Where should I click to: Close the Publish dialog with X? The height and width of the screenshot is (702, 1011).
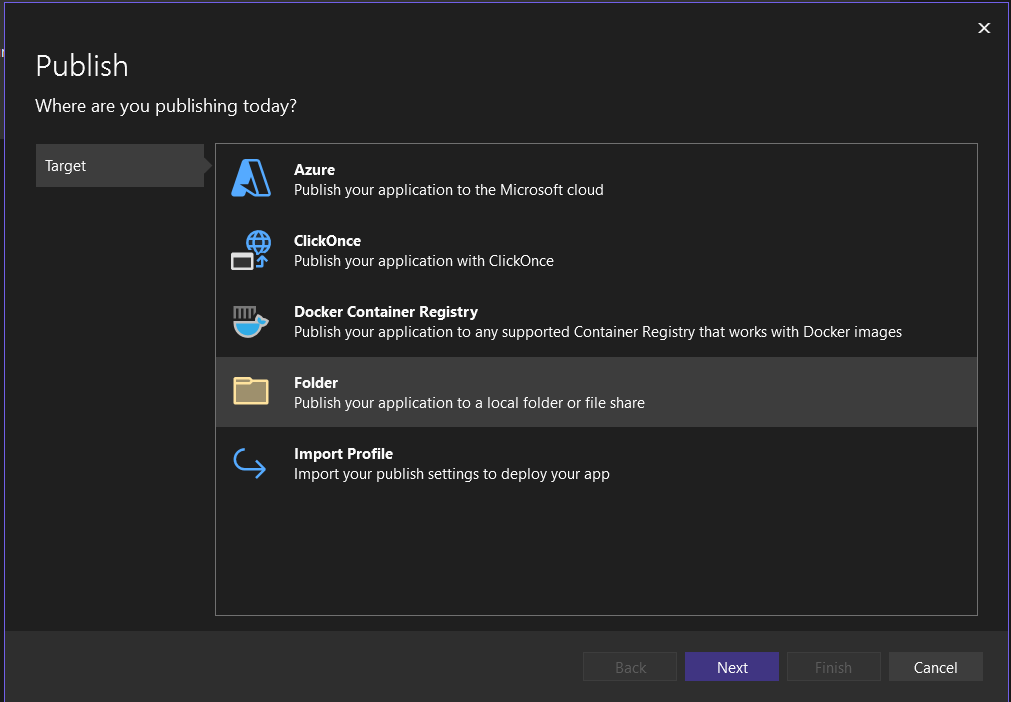click(984, 28)
